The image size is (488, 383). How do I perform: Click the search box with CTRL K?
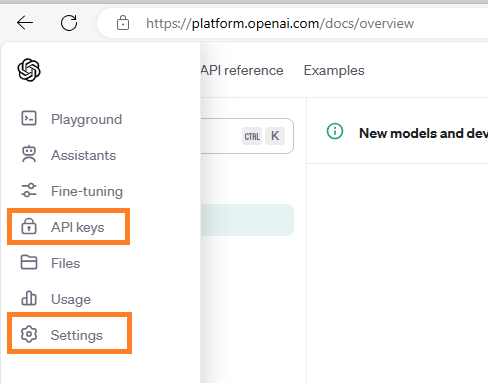coord(247,136)
